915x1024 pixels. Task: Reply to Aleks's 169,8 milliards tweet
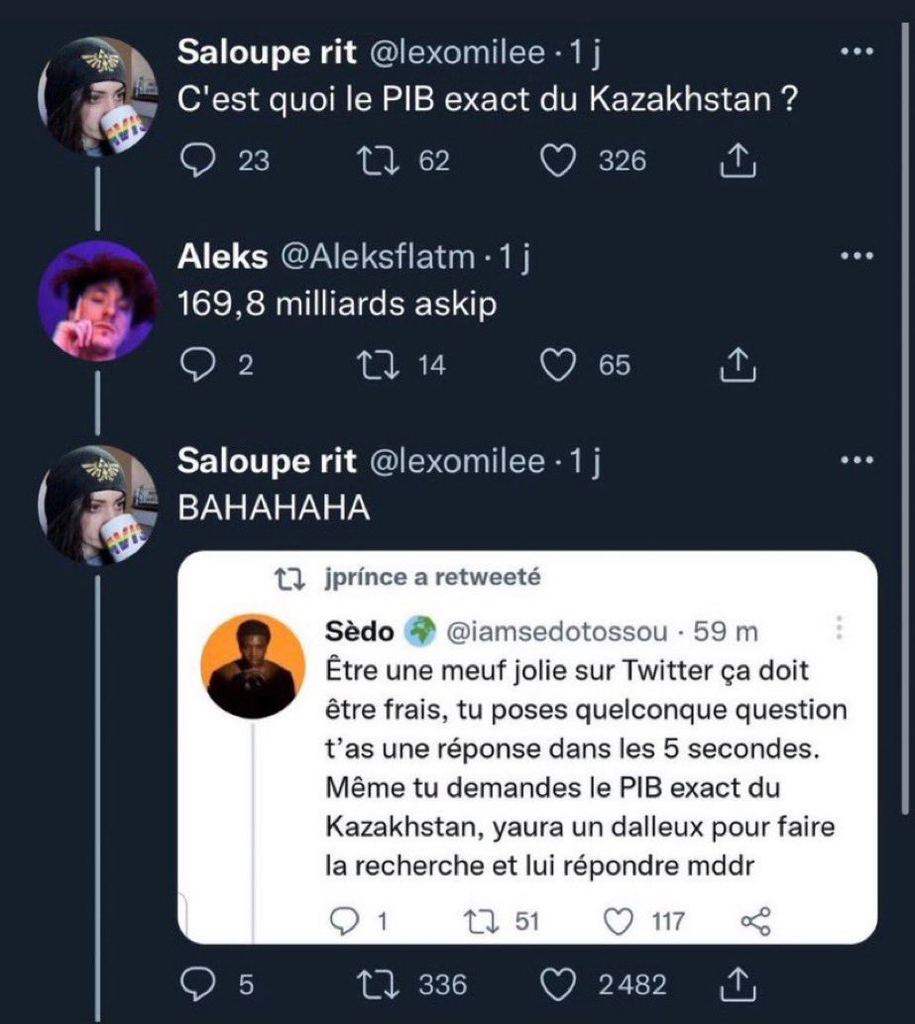(195, 366)
